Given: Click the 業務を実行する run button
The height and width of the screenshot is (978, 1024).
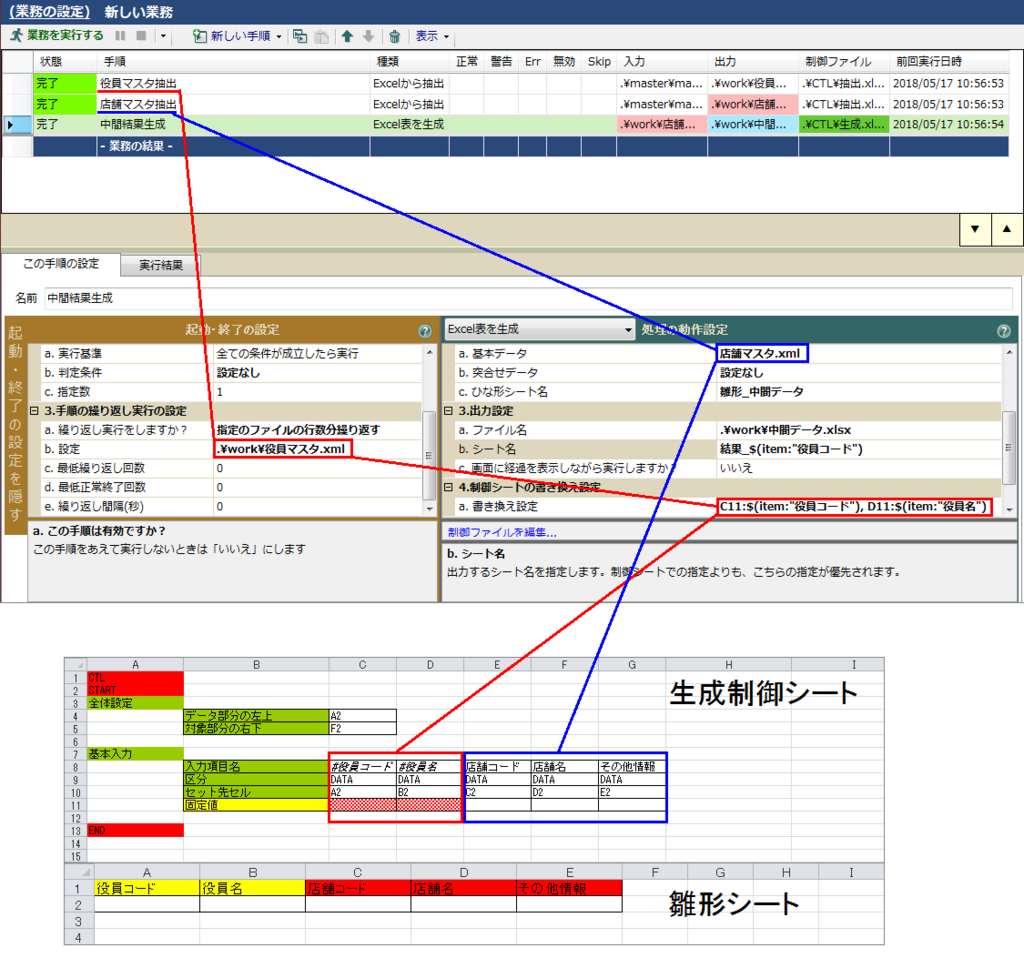Looking at the screenshot, I should tap(57, 36).
